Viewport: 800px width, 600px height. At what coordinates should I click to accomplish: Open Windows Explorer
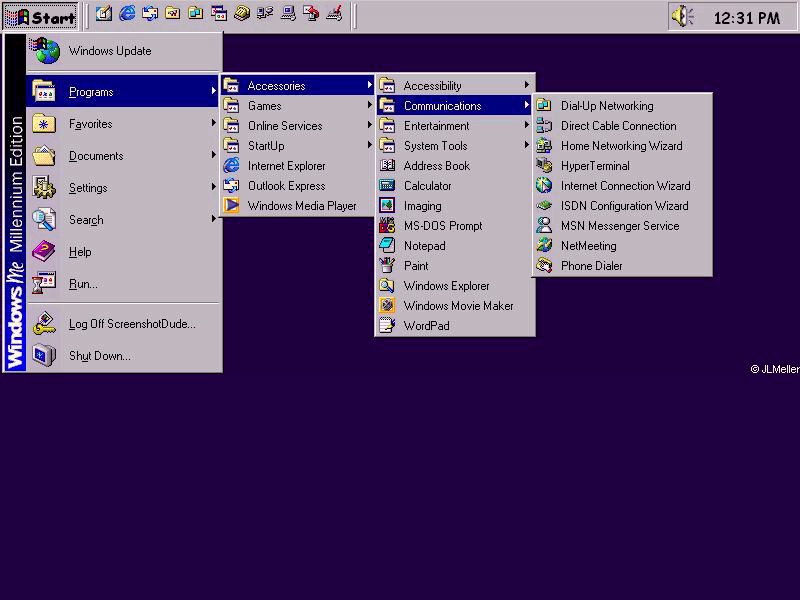(456, 286)
